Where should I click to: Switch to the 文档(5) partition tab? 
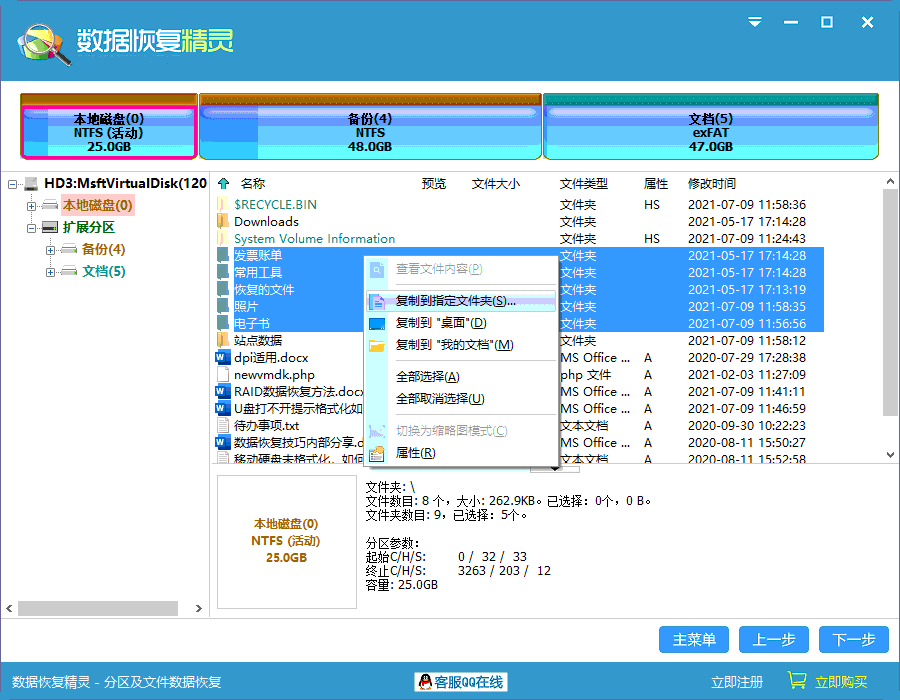[x=710, y=126]
